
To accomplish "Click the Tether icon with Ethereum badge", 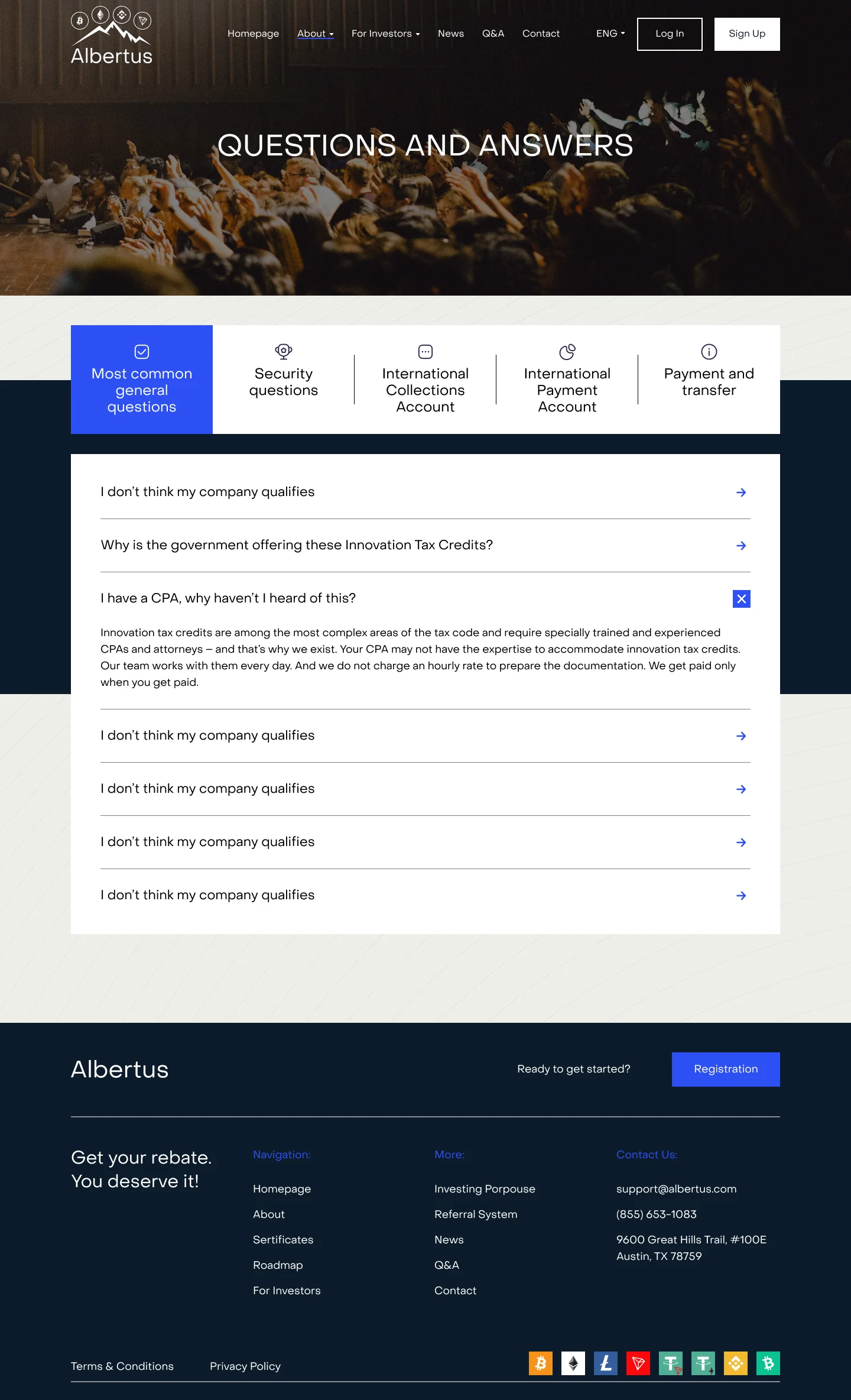I will pyautogui.click(x=703, y=1363).
